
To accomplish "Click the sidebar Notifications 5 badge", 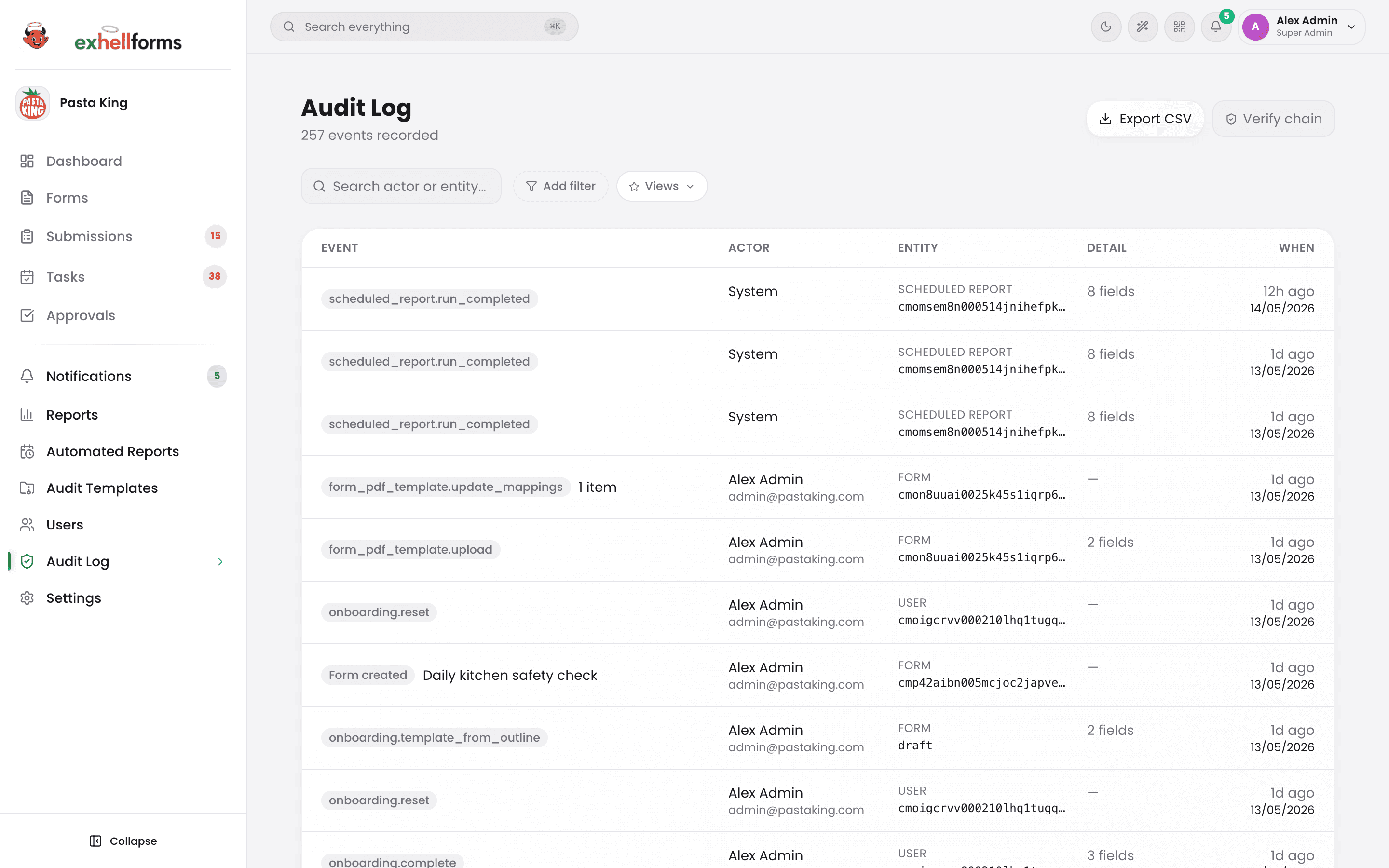I will click(x=217, y=376).
